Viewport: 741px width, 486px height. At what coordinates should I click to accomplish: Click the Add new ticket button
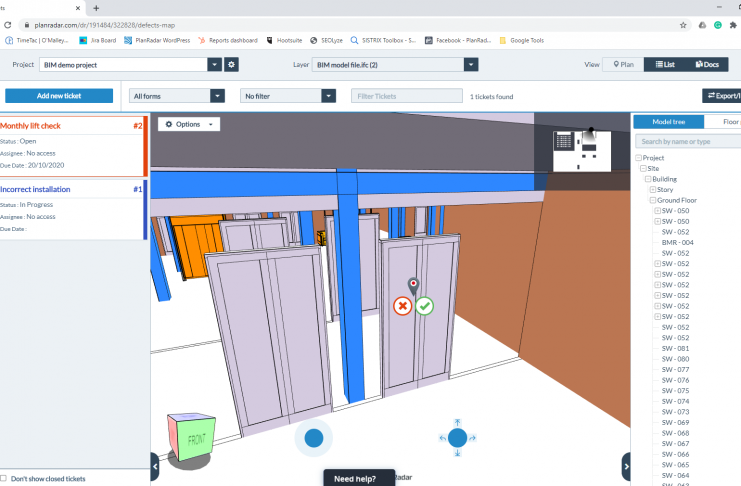[59, 96]
